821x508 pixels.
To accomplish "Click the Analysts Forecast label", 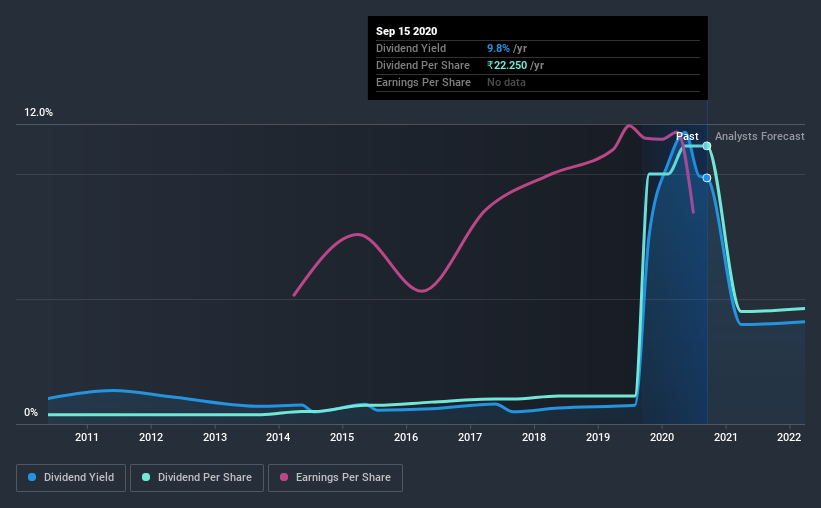I will click(x=760, y=136).
